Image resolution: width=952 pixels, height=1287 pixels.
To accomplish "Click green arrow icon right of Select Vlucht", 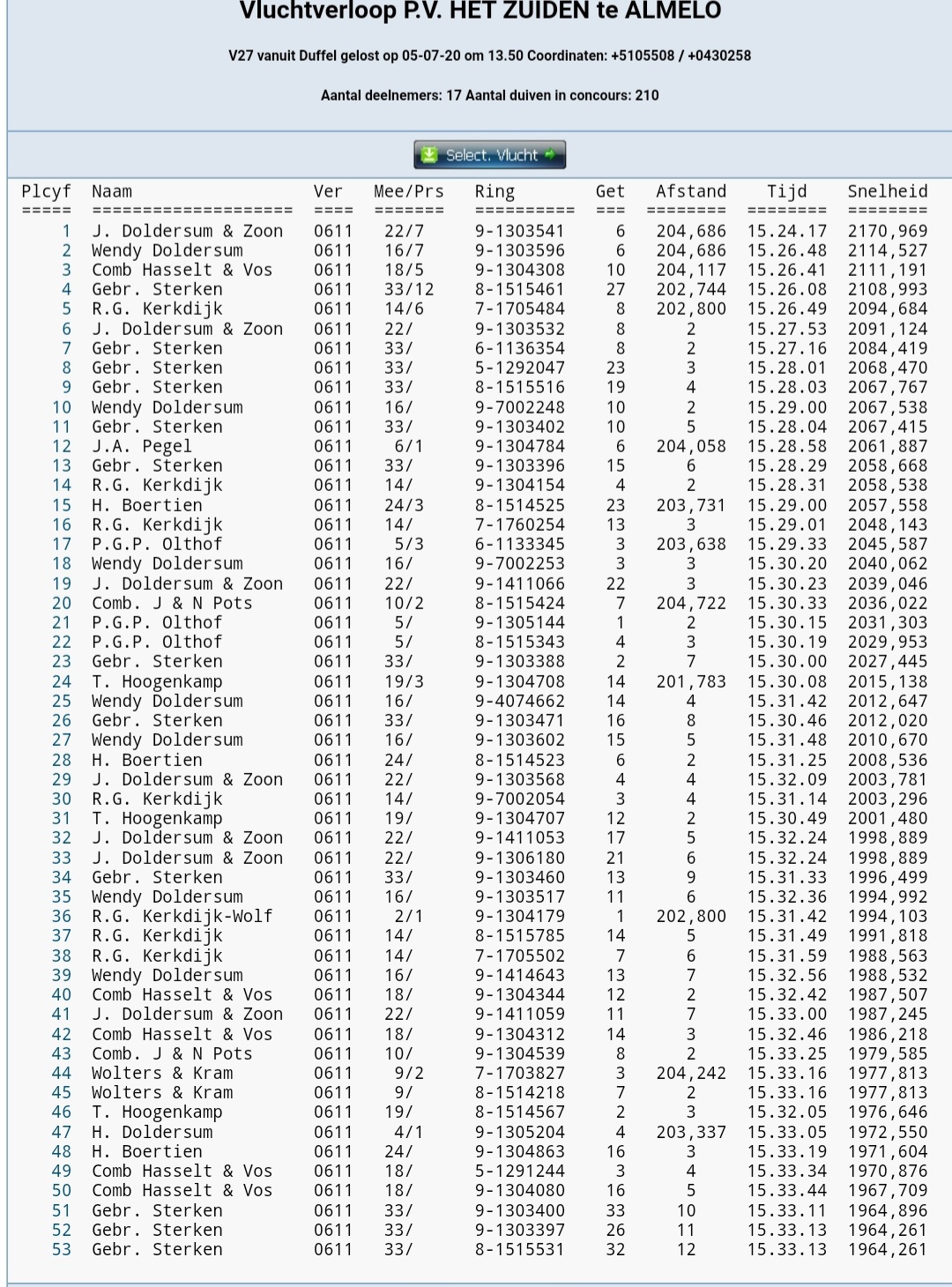I will [551, 155].
